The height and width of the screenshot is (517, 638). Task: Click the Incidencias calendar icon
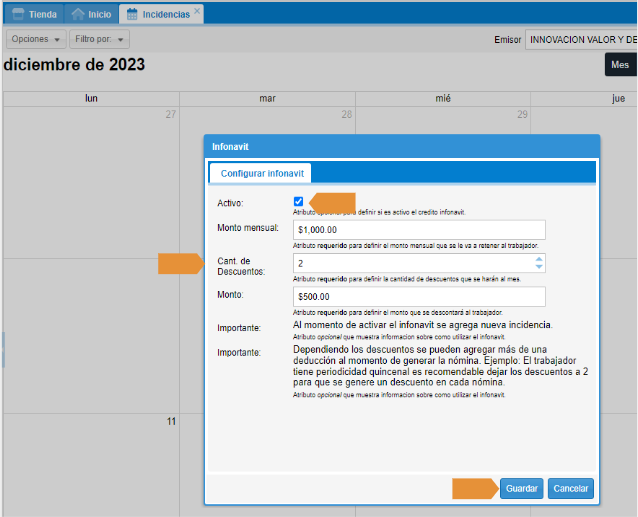click(132, 14)
